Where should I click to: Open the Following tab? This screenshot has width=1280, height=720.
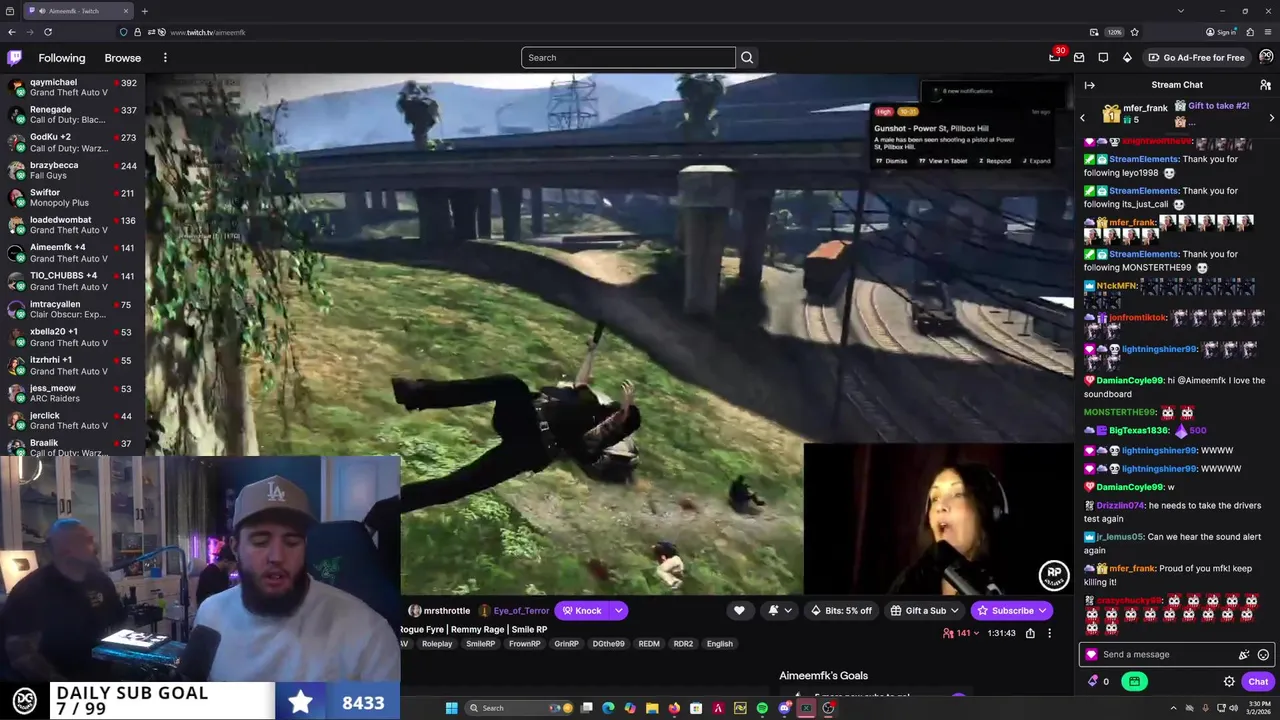[62, 58]
